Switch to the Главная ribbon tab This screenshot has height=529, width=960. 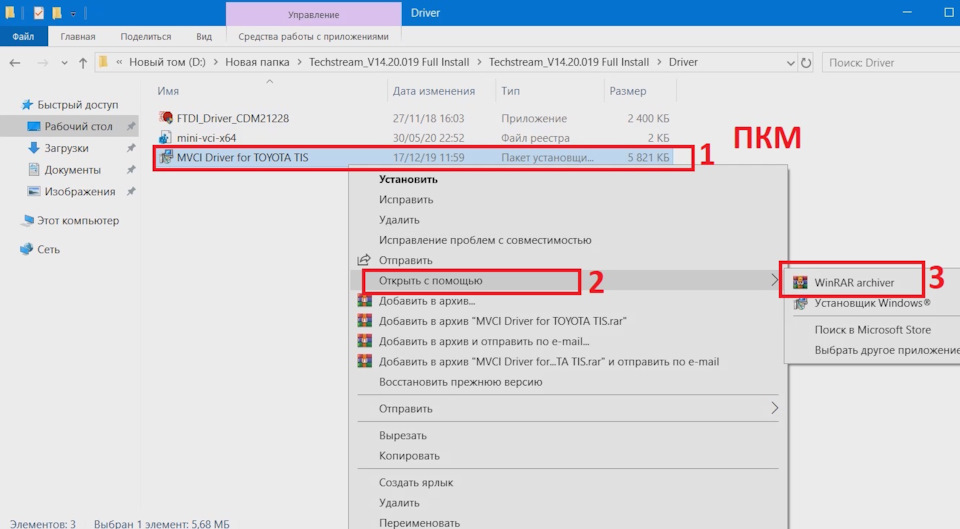[78, 36]
